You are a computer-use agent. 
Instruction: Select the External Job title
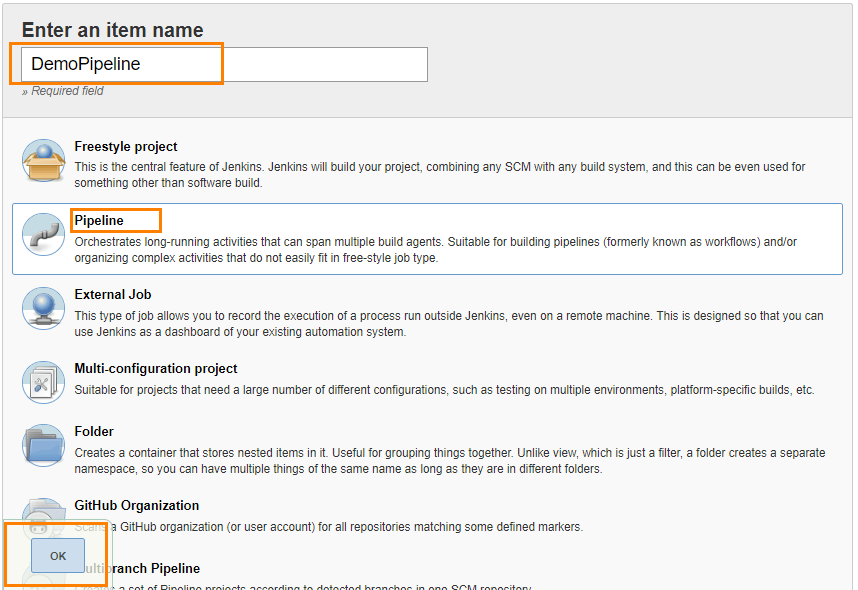point(113,295)
